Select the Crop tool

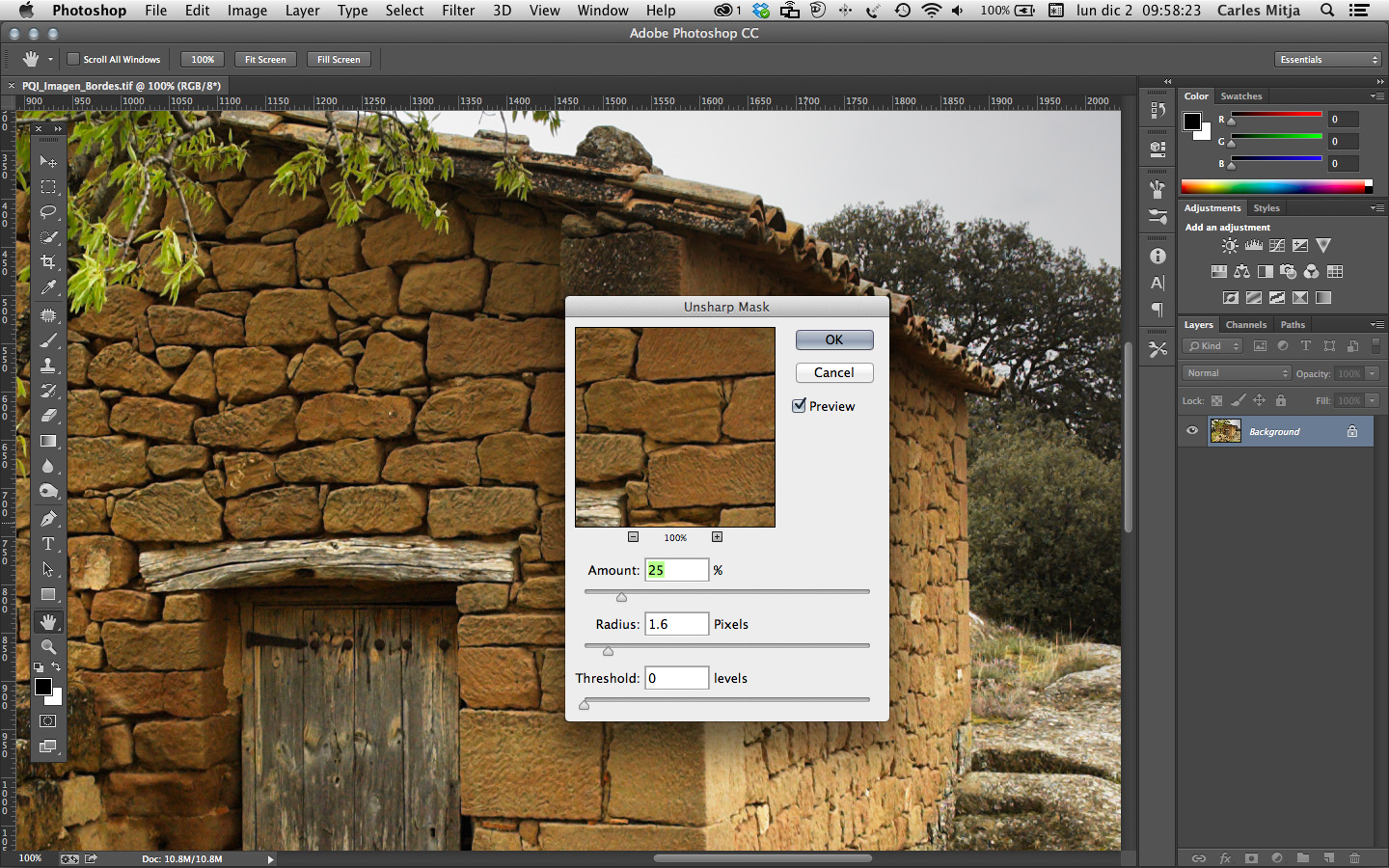pos(48,262)
